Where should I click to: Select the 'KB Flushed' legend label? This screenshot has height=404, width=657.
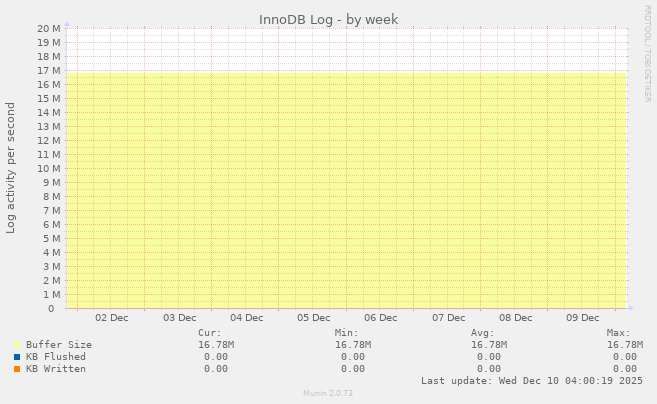pyautogui.click(x=56, y=357)
